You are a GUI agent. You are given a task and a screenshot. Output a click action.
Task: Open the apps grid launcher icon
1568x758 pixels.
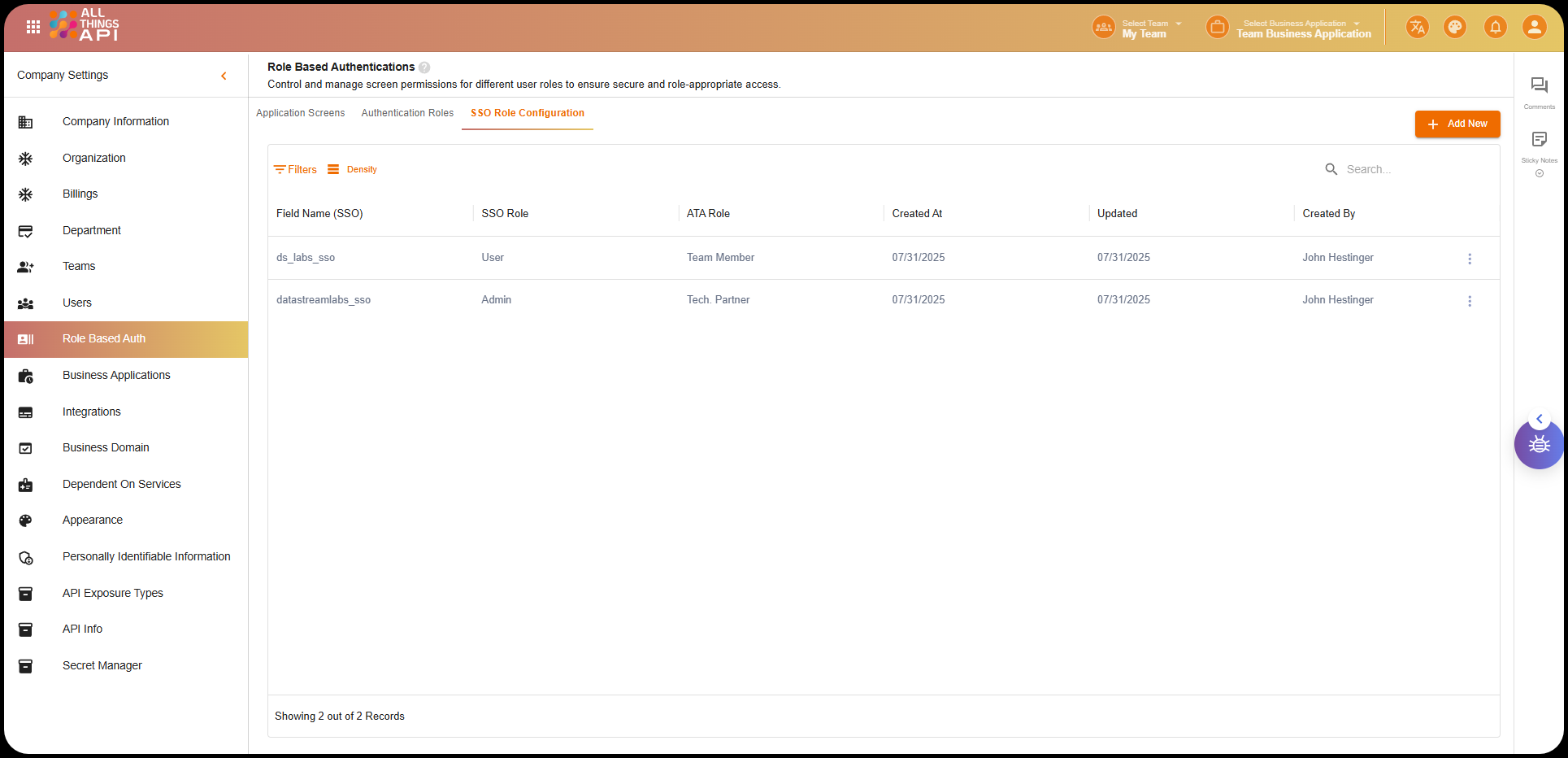click(x=33, y=27)
